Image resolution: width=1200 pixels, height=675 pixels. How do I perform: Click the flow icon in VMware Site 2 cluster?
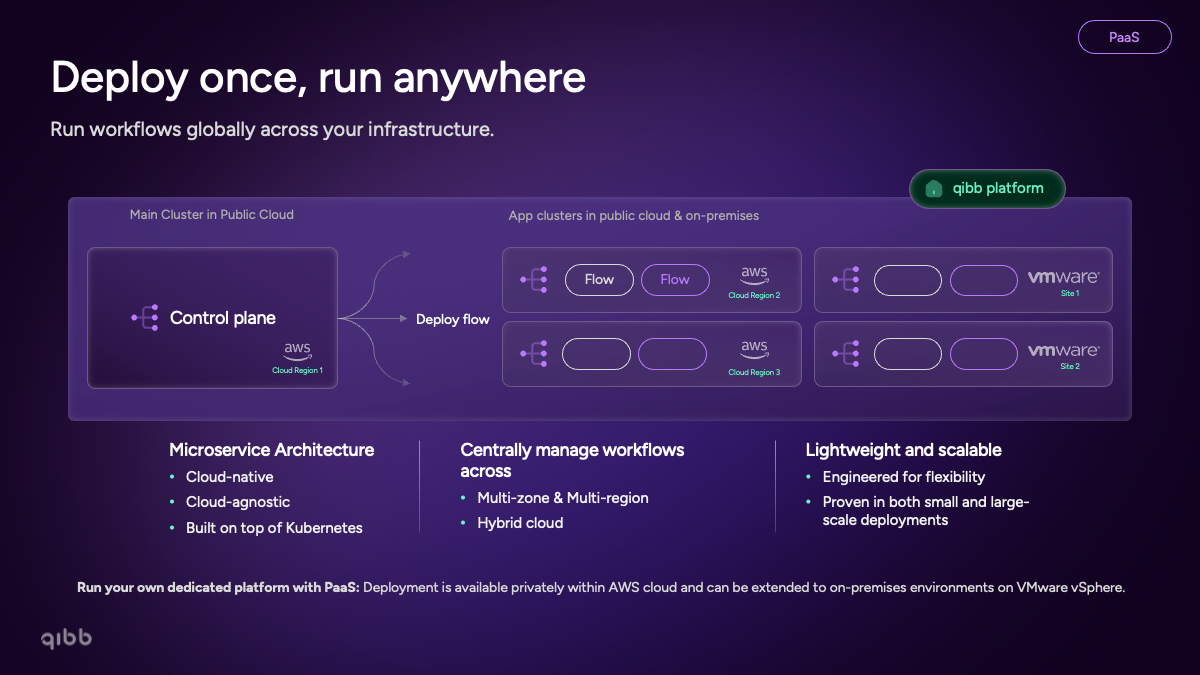tap(846, 354)
